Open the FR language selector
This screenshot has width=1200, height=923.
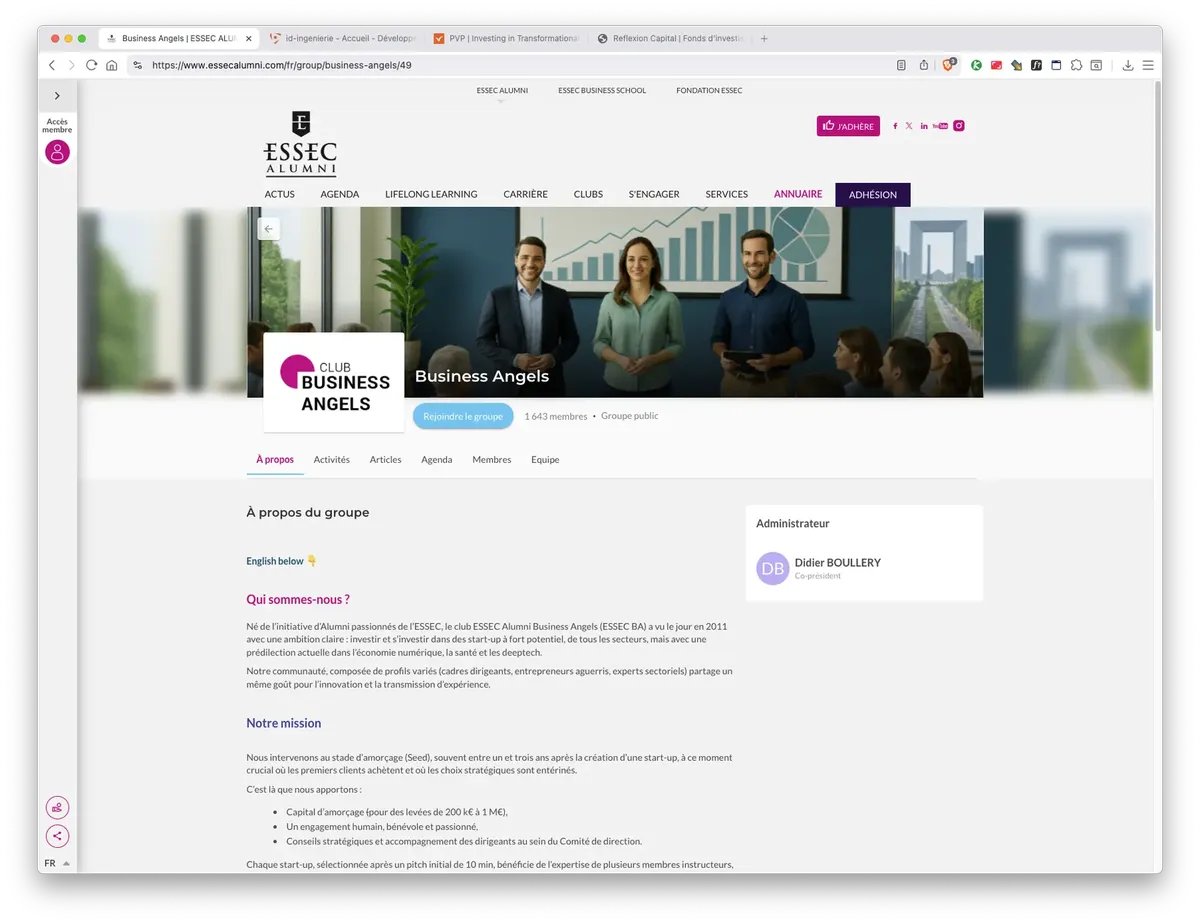57,863
